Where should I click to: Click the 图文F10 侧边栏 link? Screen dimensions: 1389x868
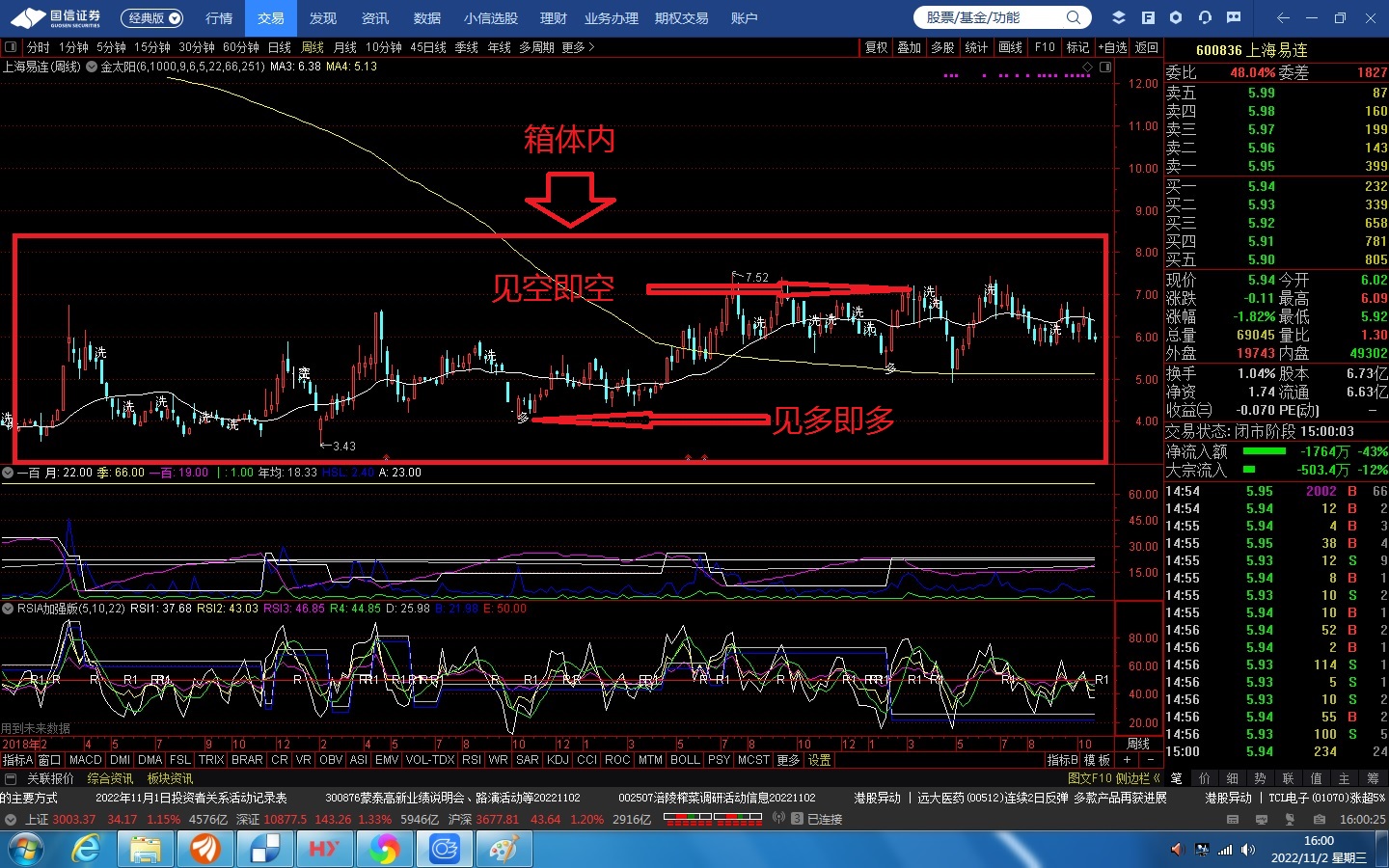tap(1113, 778)
